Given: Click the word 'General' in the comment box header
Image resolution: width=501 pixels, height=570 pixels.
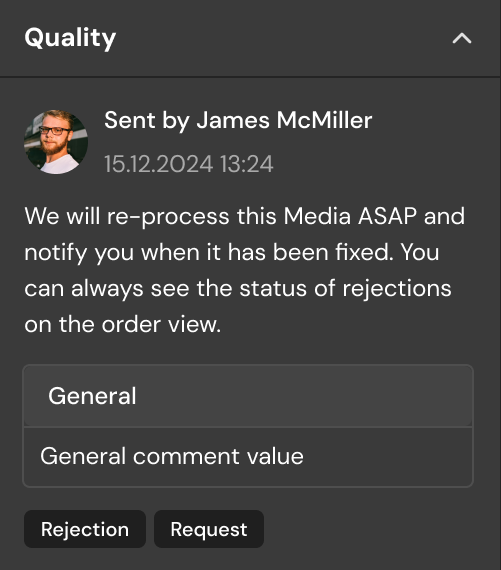Looking at the screenshot, I should (92, 396).
